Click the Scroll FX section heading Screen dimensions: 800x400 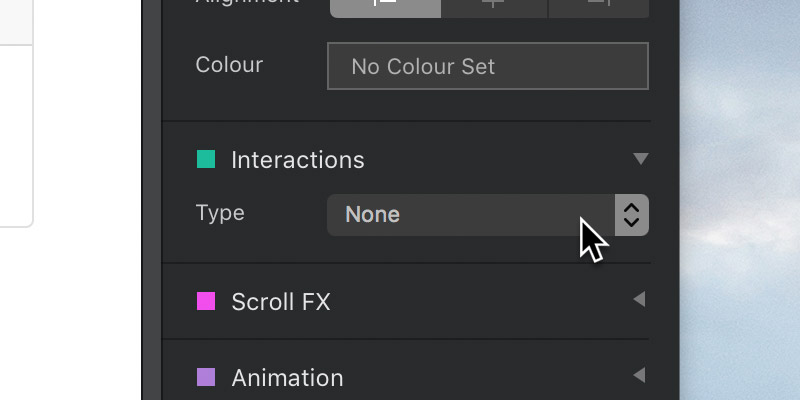(281, 302)
